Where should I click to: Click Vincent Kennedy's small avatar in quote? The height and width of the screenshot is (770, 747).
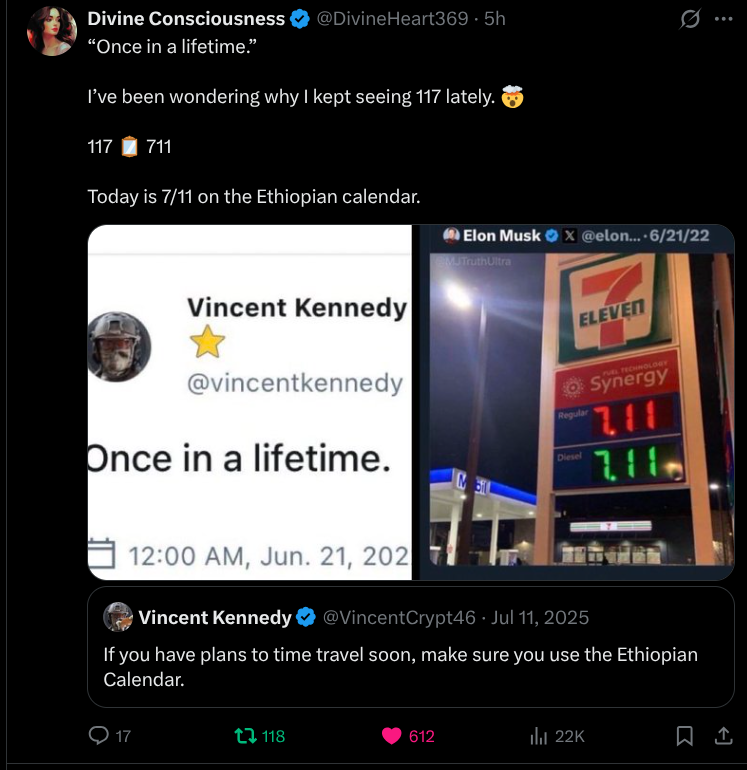pyautogui.click(x=119, y=617)
